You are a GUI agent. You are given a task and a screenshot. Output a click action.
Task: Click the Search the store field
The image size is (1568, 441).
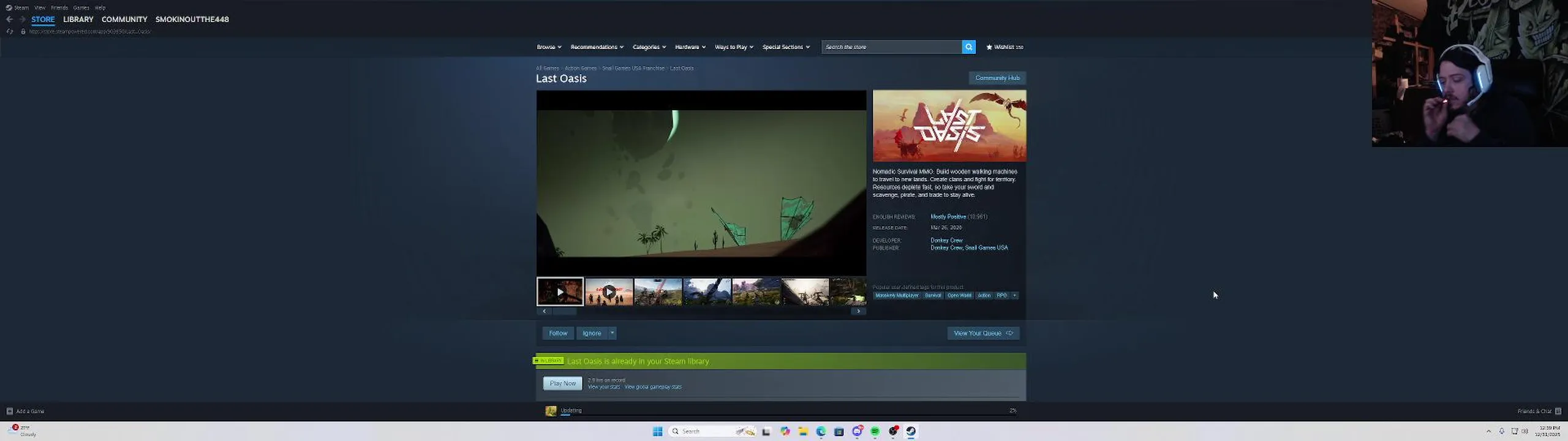click(x=892, y=47)
